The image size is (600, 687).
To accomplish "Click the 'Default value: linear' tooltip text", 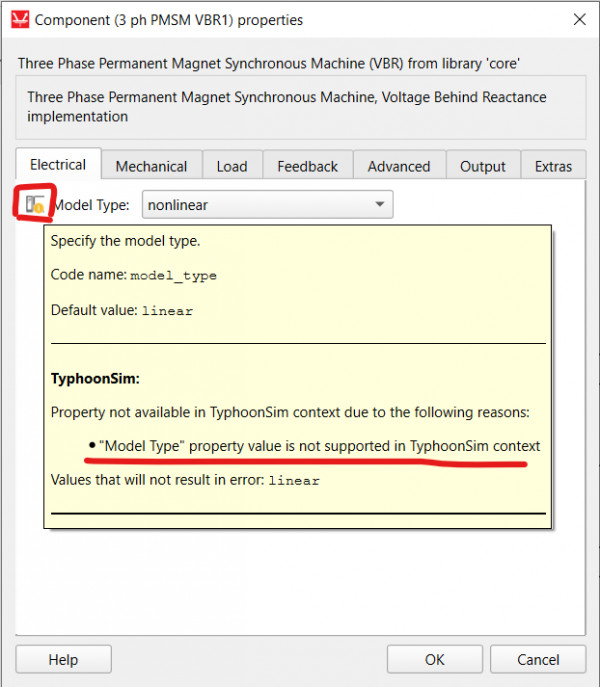I will (122, 310).
